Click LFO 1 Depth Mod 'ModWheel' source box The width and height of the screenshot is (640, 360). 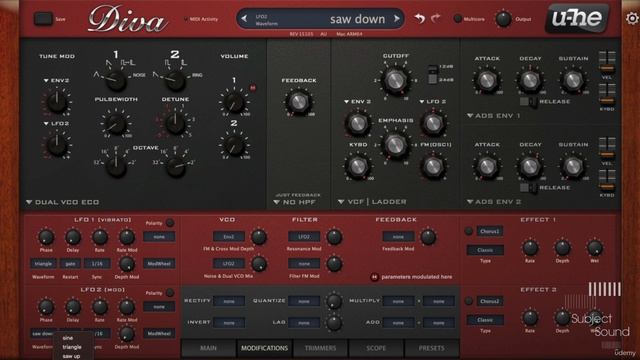(x=159, y=264)
